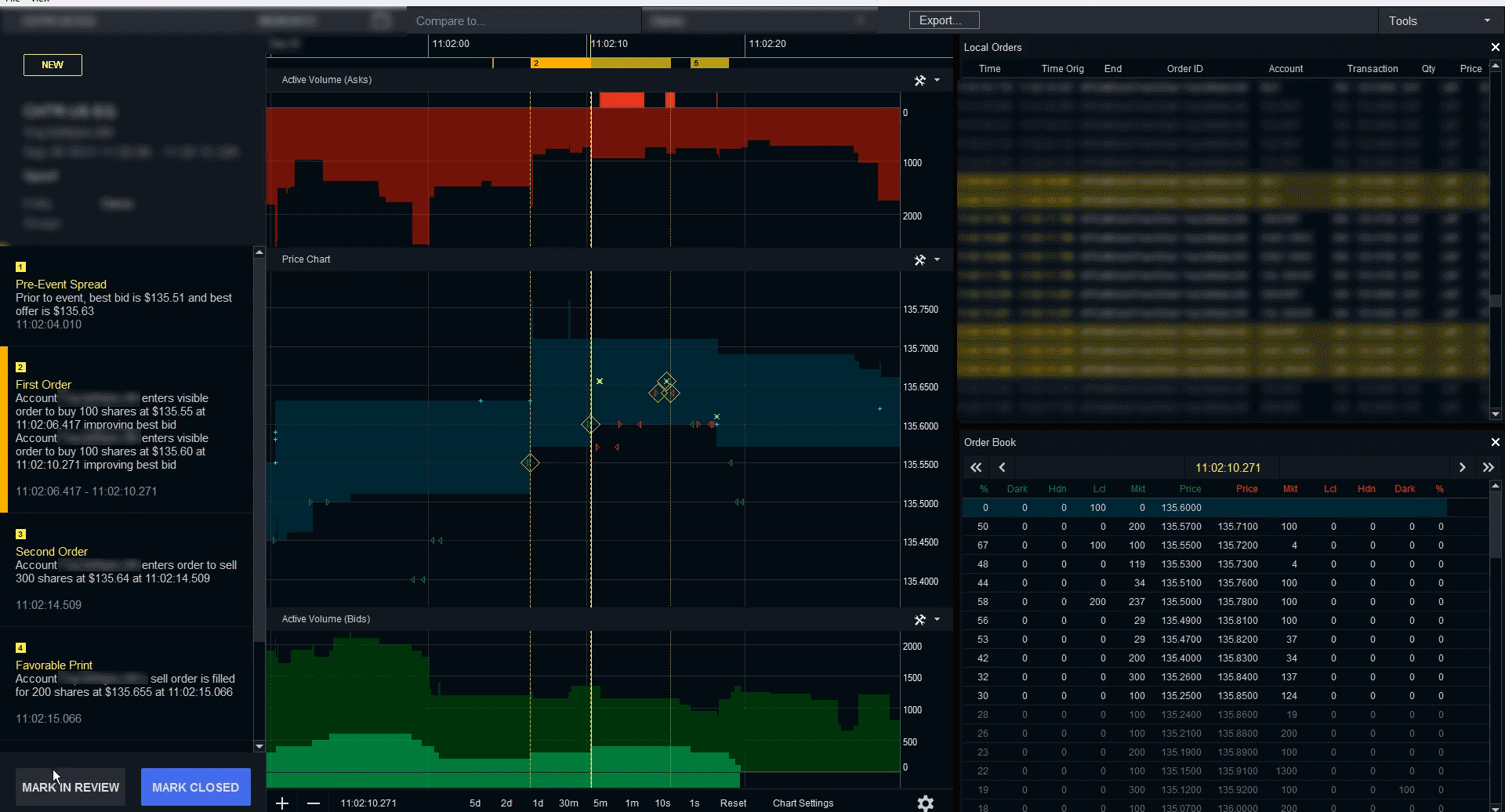Screen dimensions: 1505x812
Task: Set chart range to 5d
Action: click(475, 803)
